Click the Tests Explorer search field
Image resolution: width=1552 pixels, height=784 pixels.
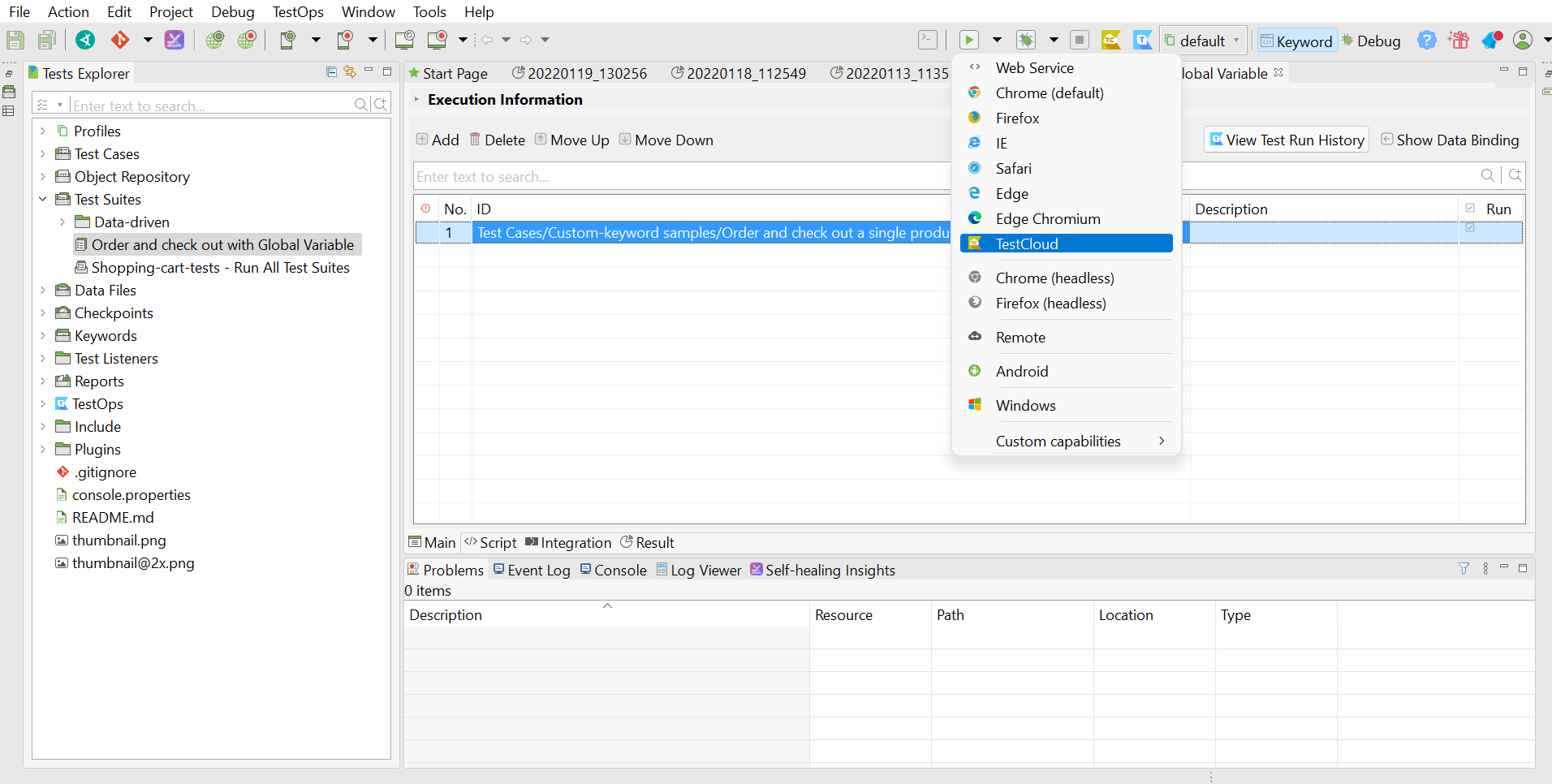pyautogui.click(x=211, y=106)
